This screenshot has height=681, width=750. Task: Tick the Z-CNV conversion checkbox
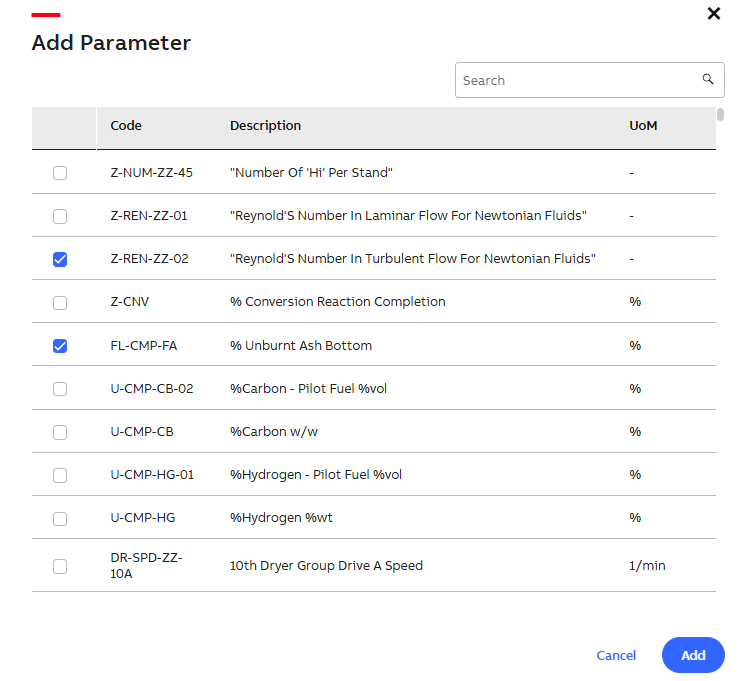(60, 303)
